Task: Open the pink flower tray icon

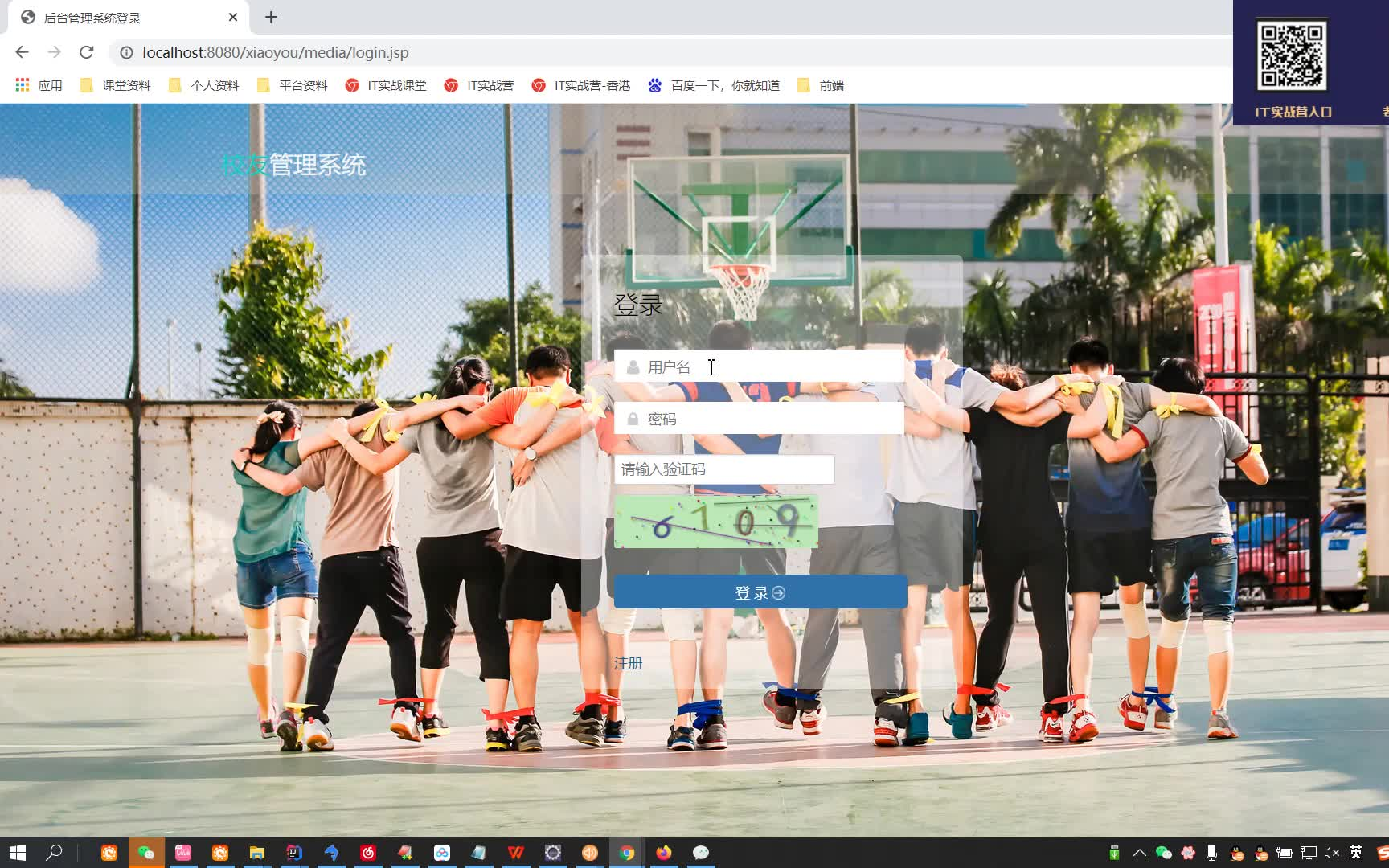Action: point(1188,853)
